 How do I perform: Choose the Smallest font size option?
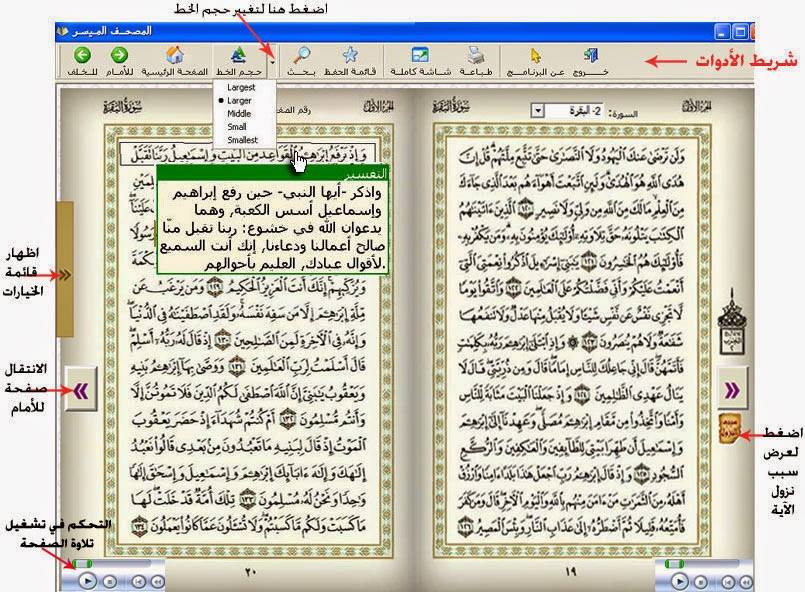tap(242, 140)
